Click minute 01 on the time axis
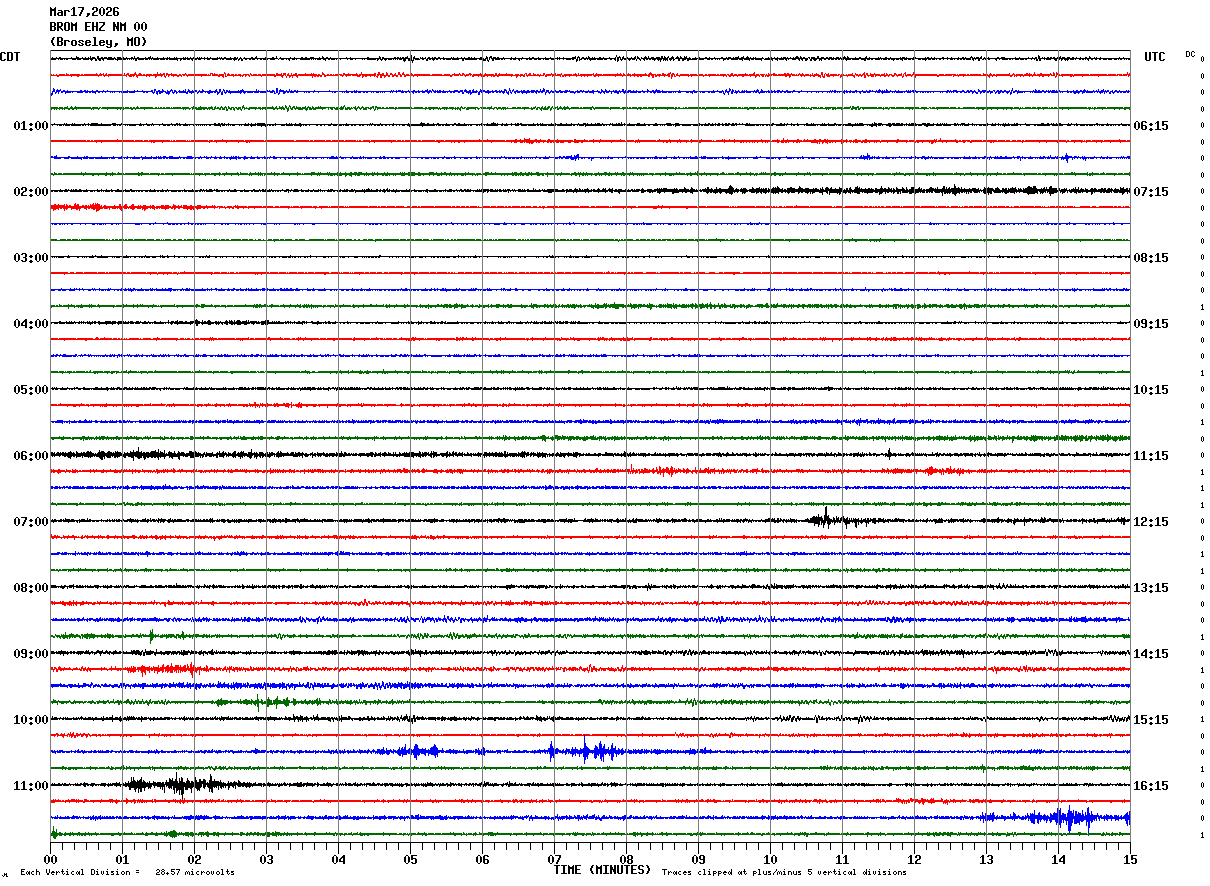 pos(122,859)
